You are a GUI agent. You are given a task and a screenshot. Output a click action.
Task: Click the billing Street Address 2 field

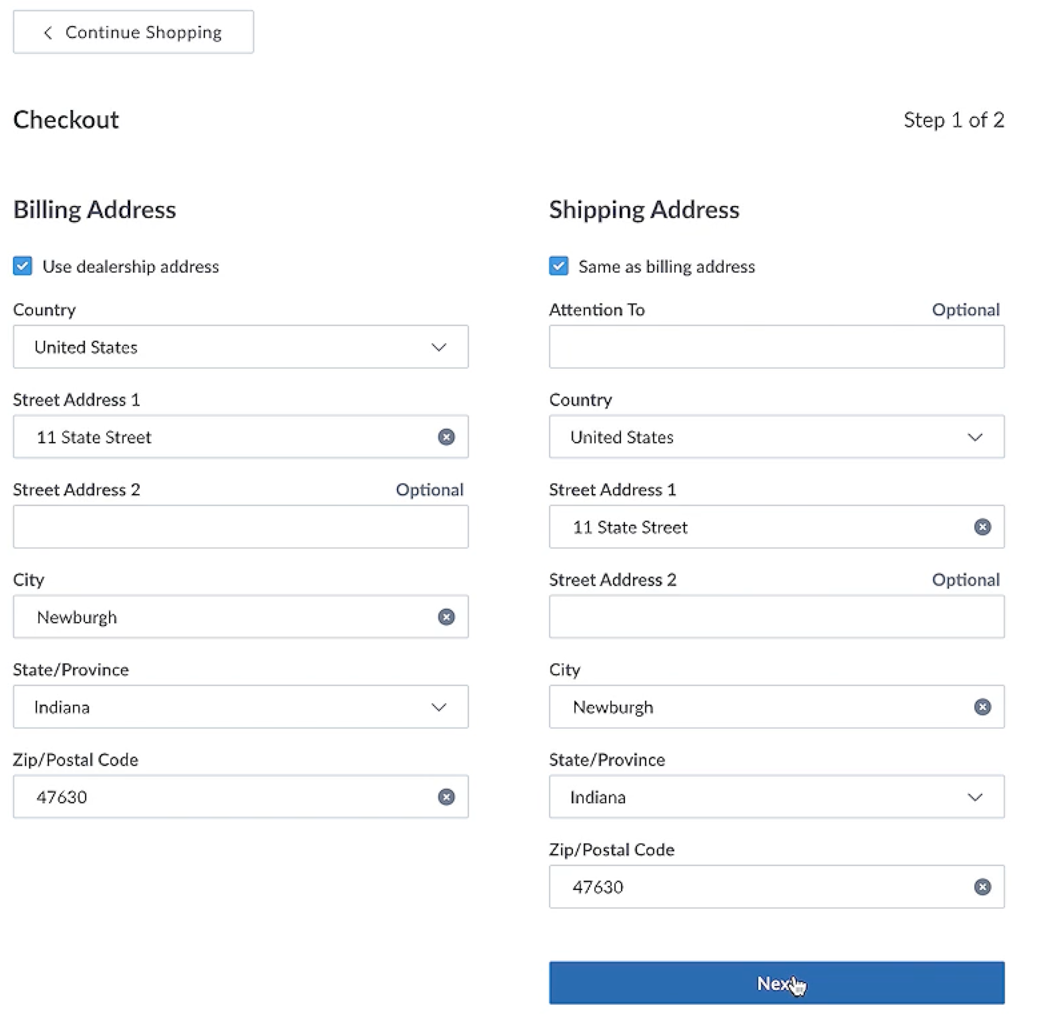coord(240,526)
